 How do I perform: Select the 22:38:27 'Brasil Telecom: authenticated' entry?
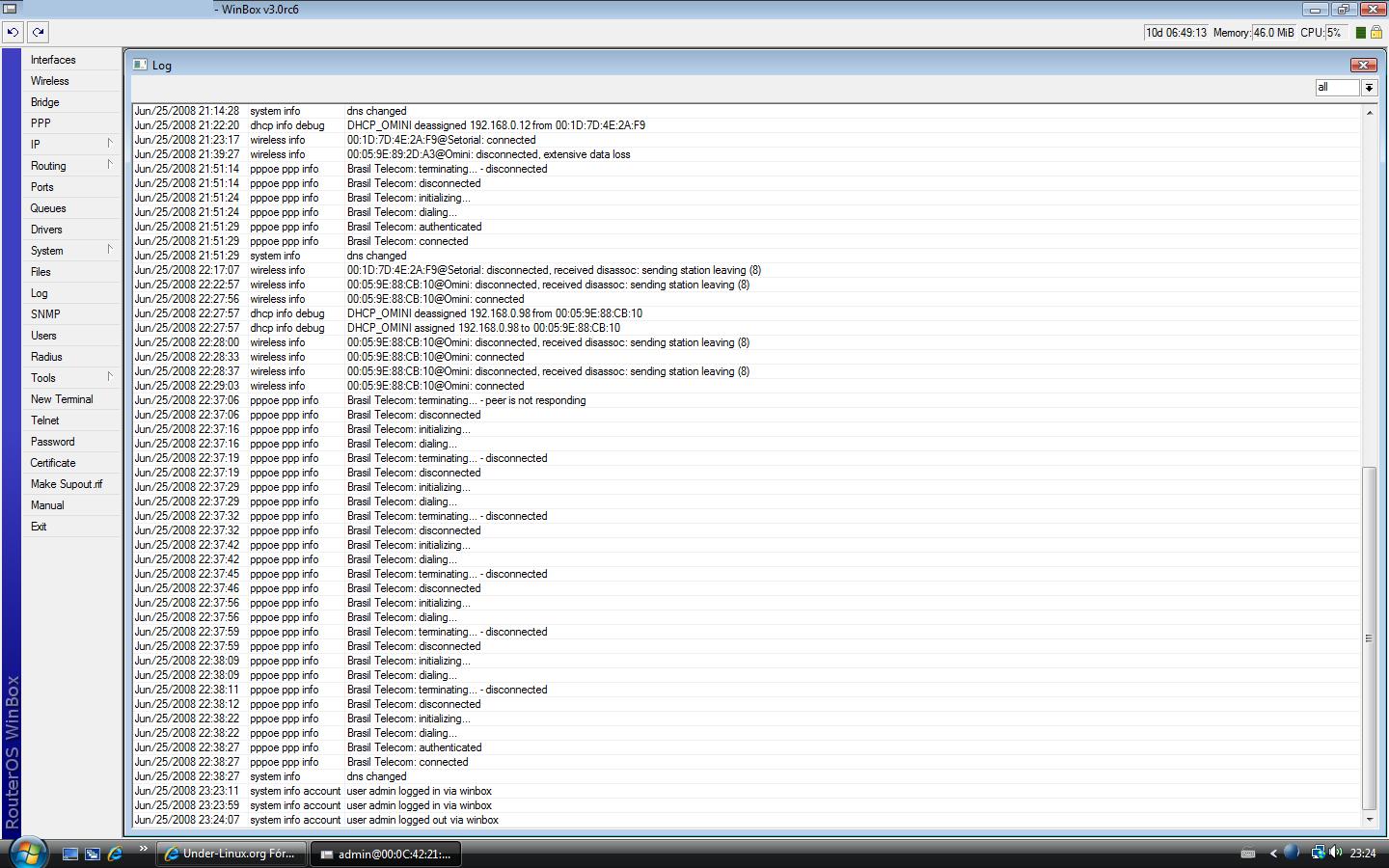[747, 747]
